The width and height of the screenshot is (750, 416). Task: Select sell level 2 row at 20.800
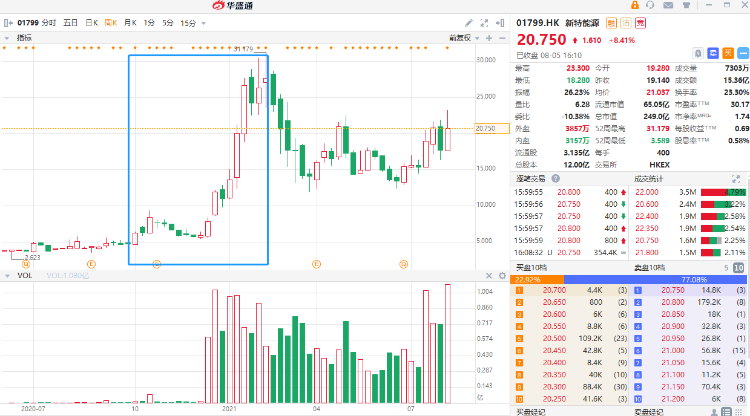click(x=688, y=302)
